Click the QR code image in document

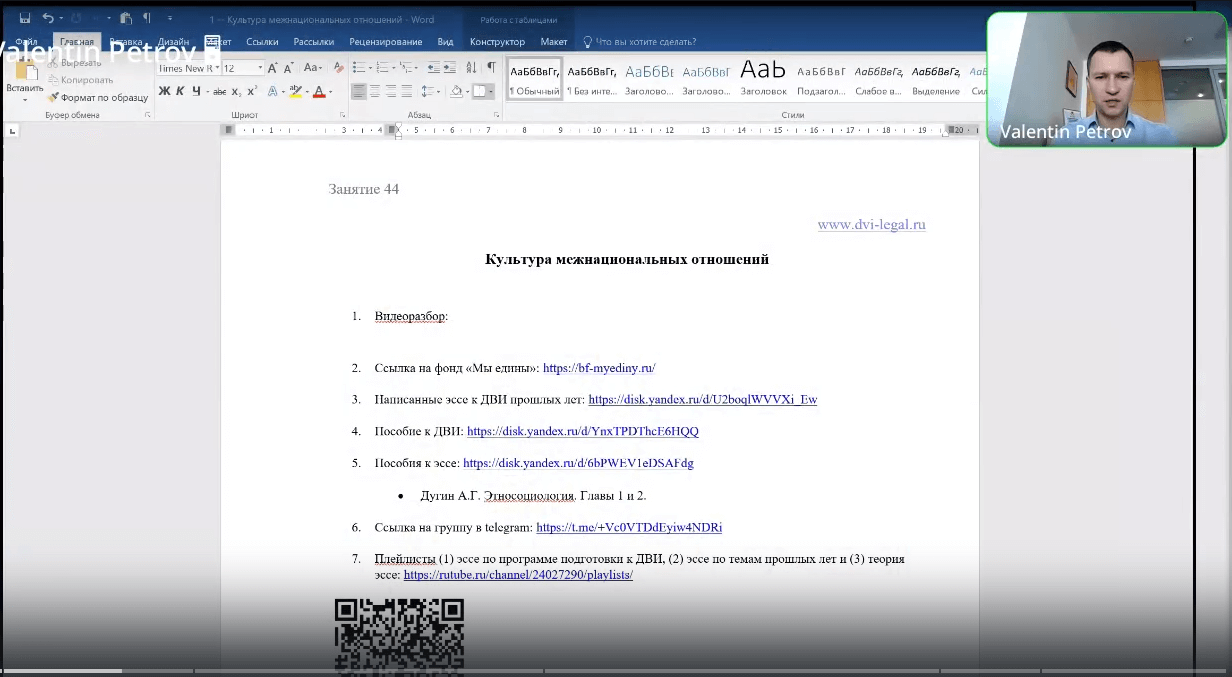[x=399, y=636]
